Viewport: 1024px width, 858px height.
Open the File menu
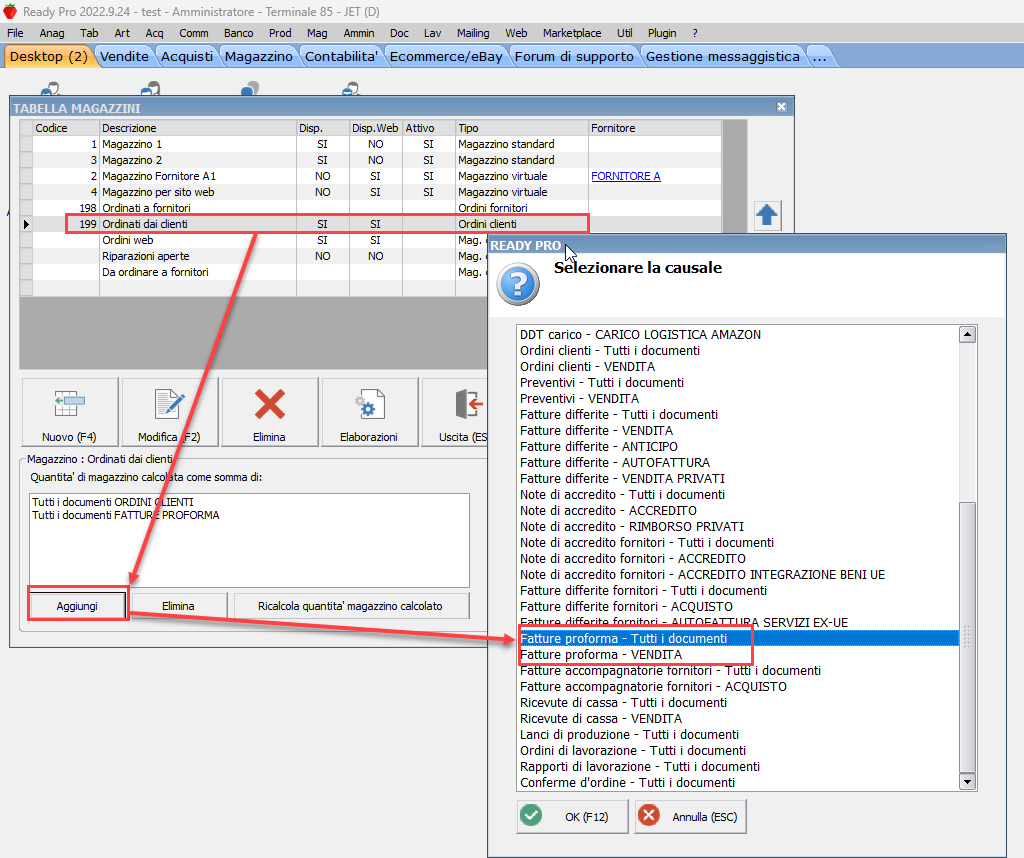point(15,33)
